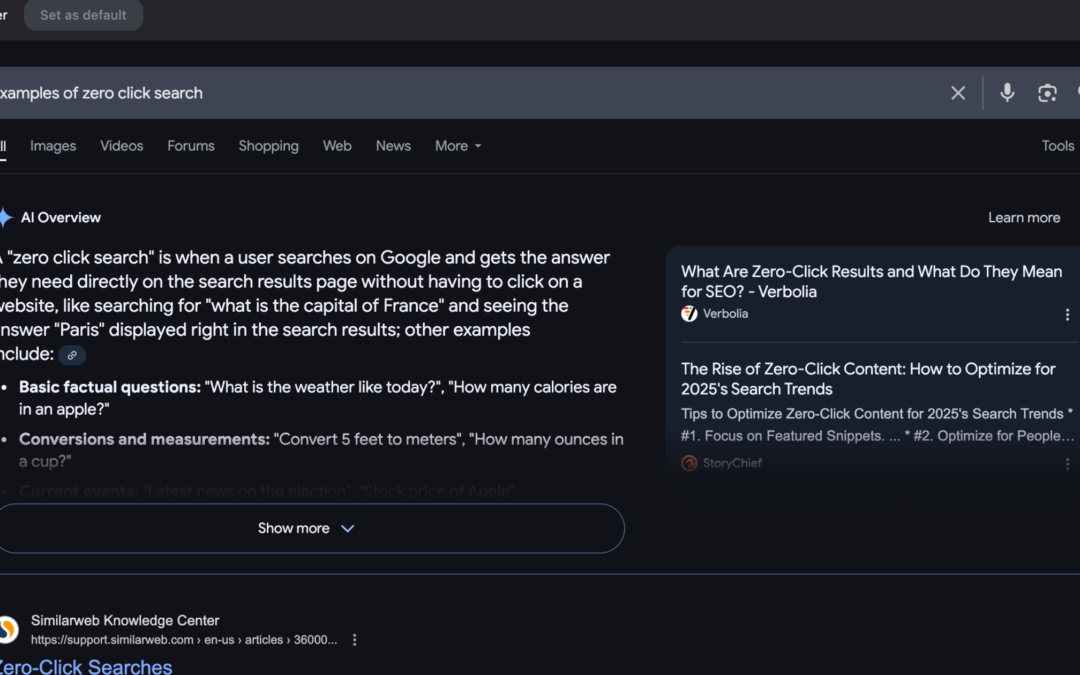The image size is (1080, 675).
Task: Click the Similarweb favicon logo
Action: [8, 630]
